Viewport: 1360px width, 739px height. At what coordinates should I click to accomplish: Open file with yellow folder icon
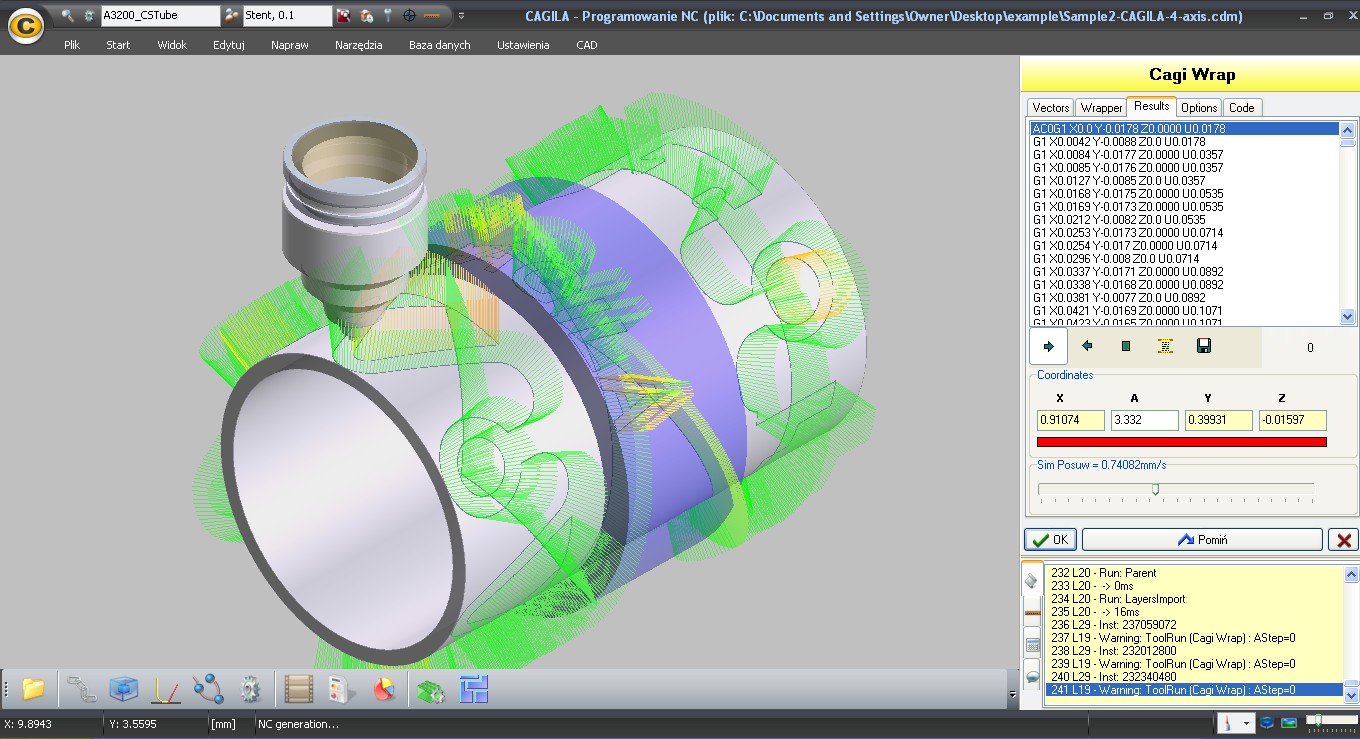point(34,689)
